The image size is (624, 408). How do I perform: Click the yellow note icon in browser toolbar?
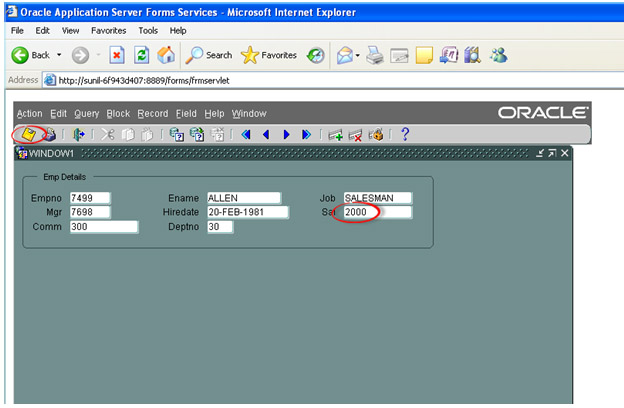[424, 55]
